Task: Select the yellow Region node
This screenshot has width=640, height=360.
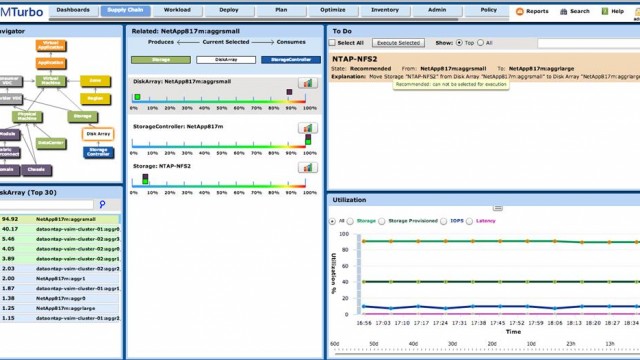Action: click(95, 98)
